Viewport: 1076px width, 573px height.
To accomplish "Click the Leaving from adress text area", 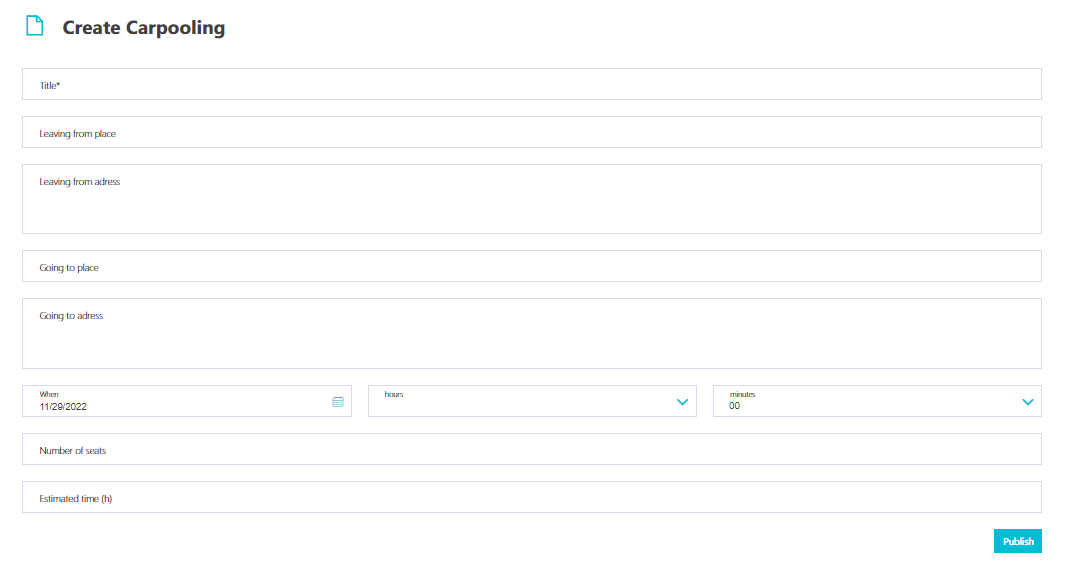I will pyautogui.click(x=532, y=199).
